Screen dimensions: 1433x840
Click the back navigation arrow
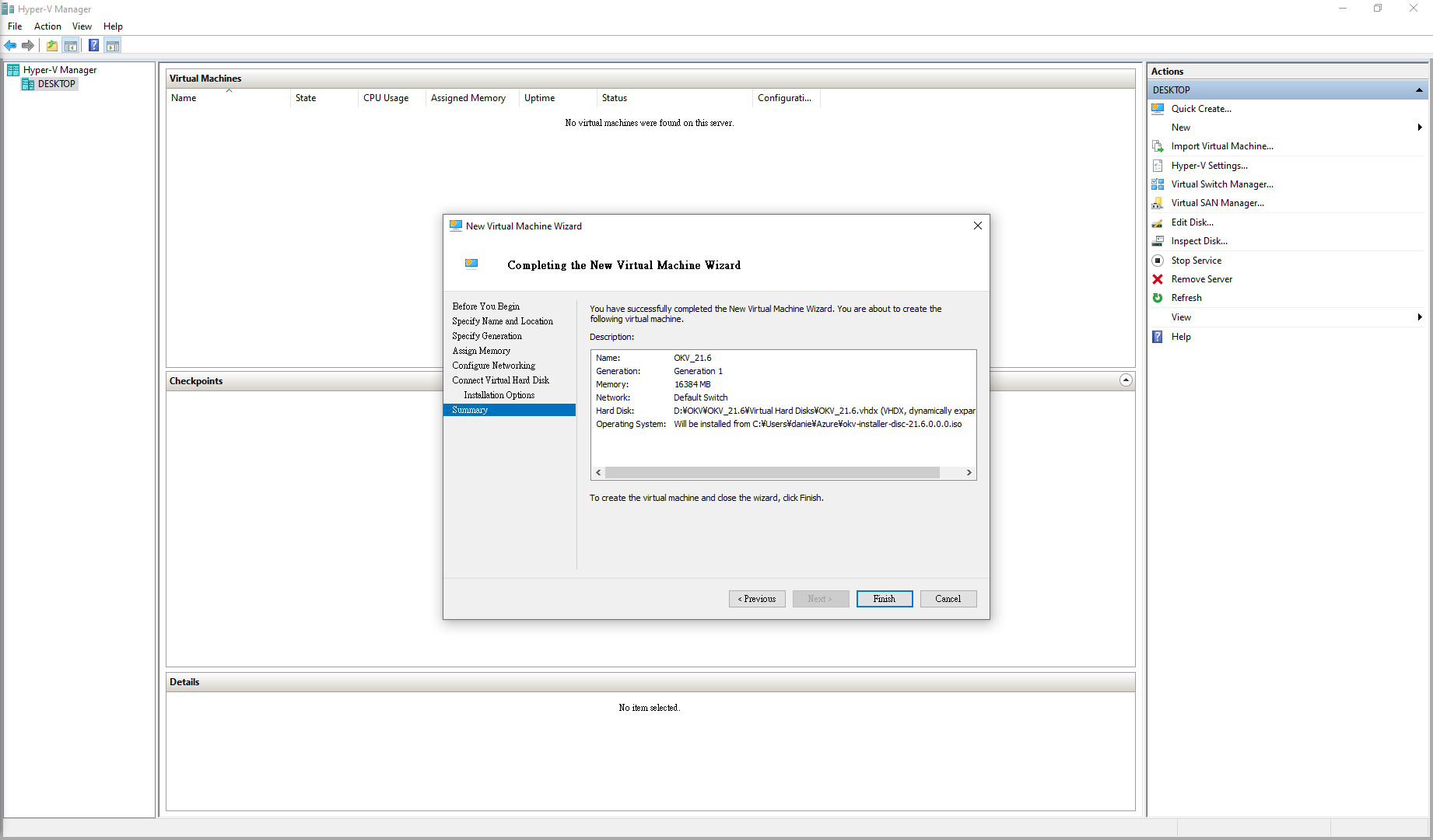10,45
